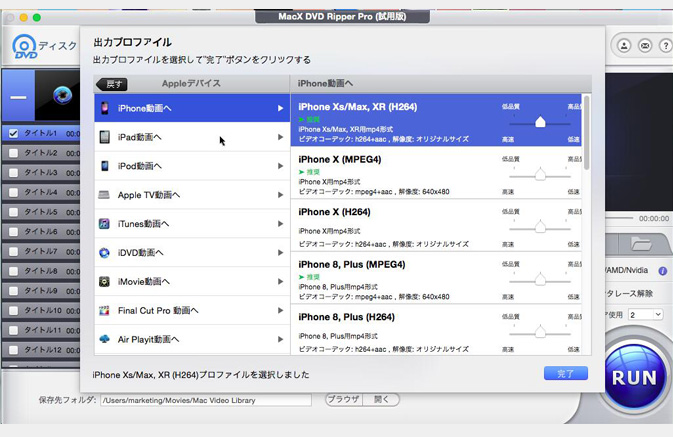Select the iPhone 8, Plus (H264) profile
The width and height of the screenshot is (673, 437).
(x=436, y=330)
